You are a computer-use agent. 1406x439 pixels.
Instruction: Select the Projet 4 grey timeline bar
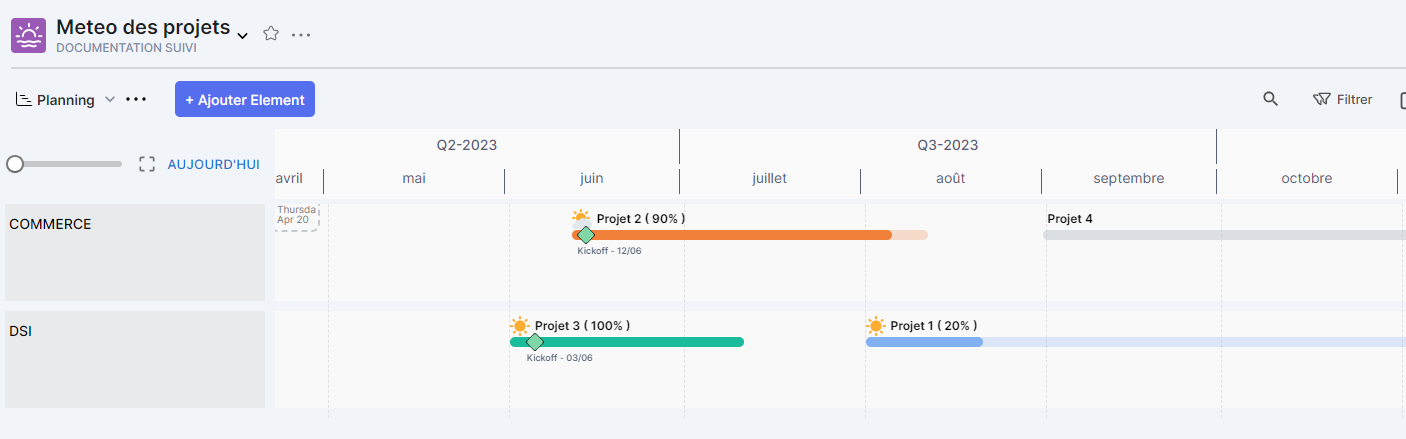click(1220, 235)
